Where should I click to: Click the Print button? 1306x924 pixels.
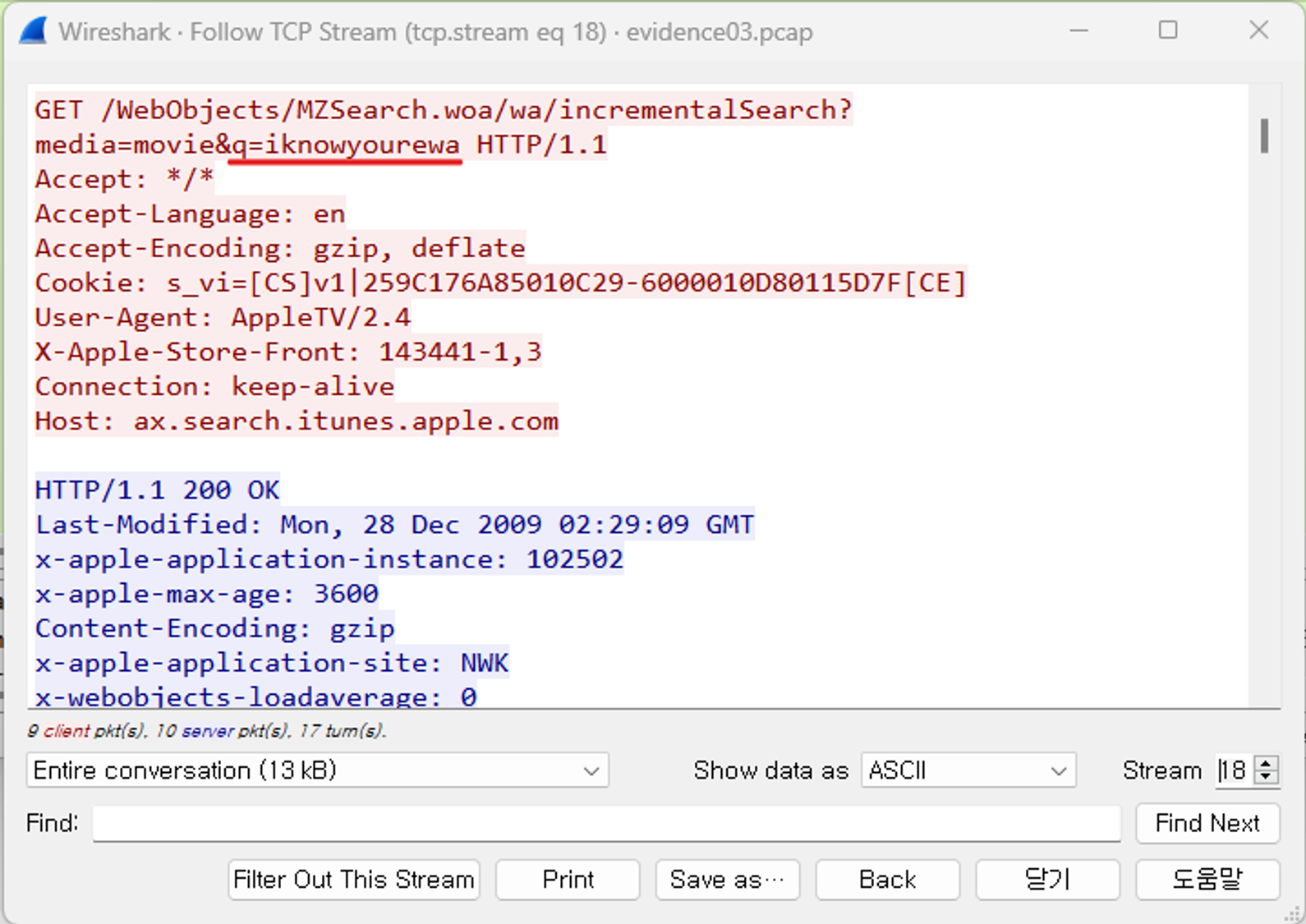568,880
